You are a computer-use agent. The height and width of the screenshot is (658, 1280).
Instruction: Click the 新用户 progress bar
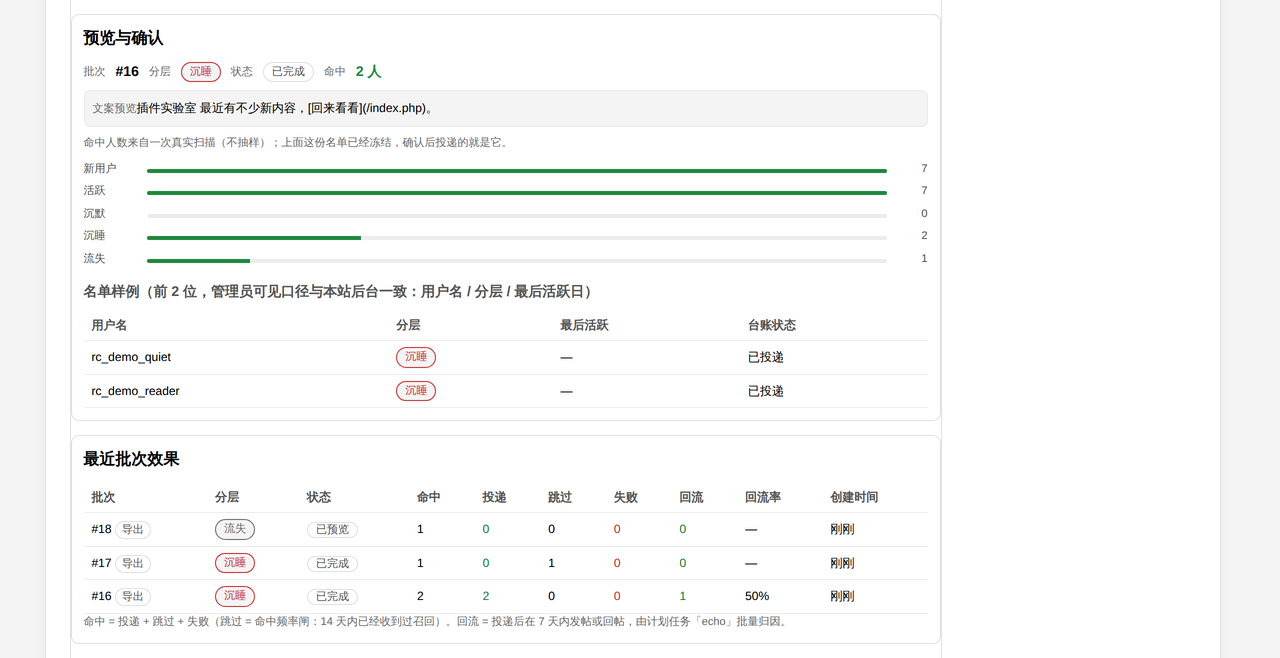517,171
